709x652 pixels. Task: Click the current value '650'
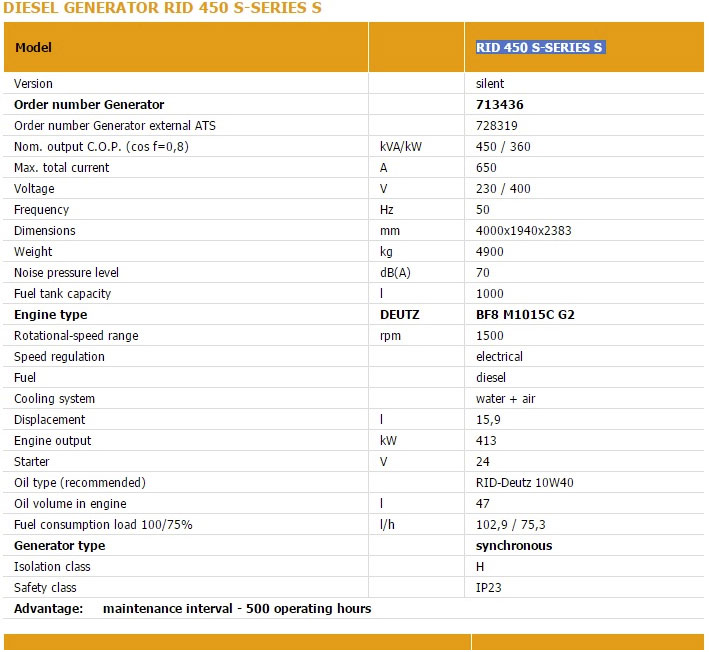pyautogui.click(x=486, y=168)
